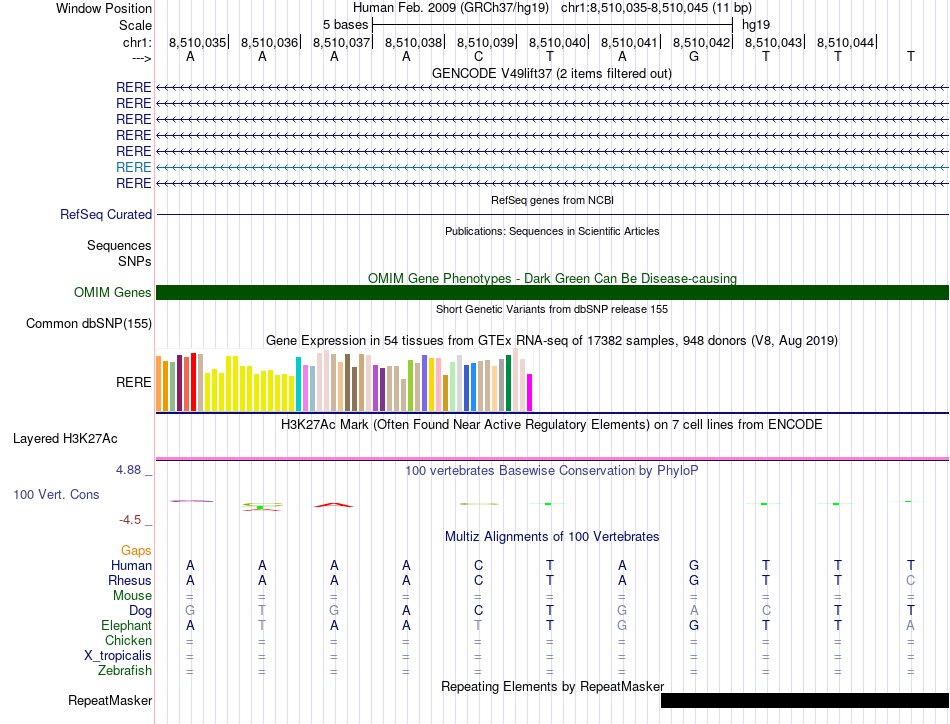Click the chr1: ruler label
Screen dimensions: 950x724
[137, 43]
